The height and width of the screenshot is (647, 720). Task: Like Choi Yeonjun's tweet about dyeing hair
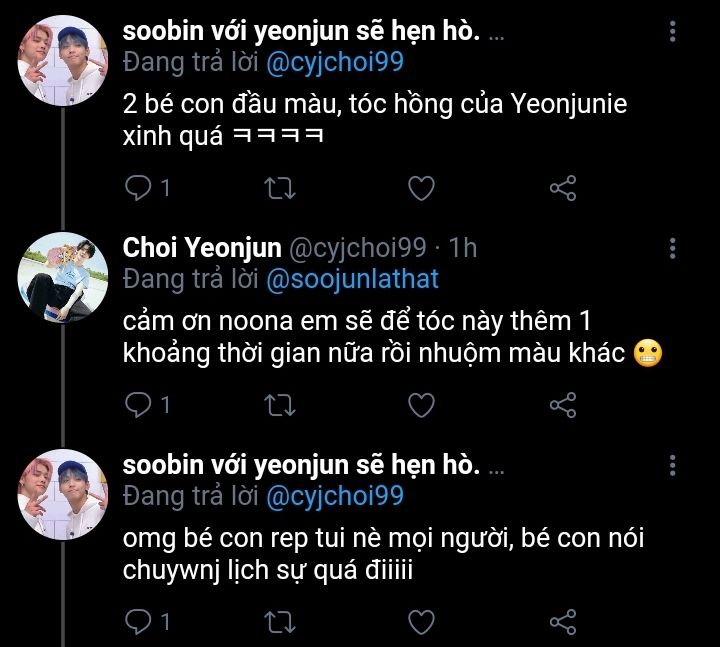pos(423,404)
